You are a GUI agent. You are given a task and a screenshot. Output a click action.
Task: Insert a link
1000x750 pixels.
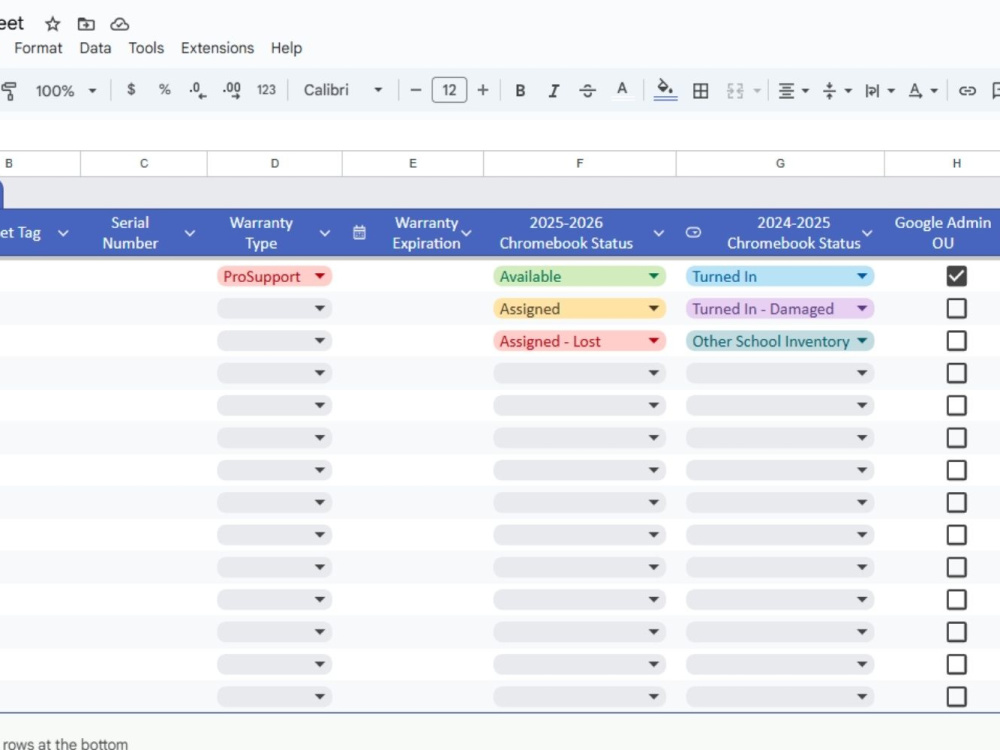(x=967, y=91)
